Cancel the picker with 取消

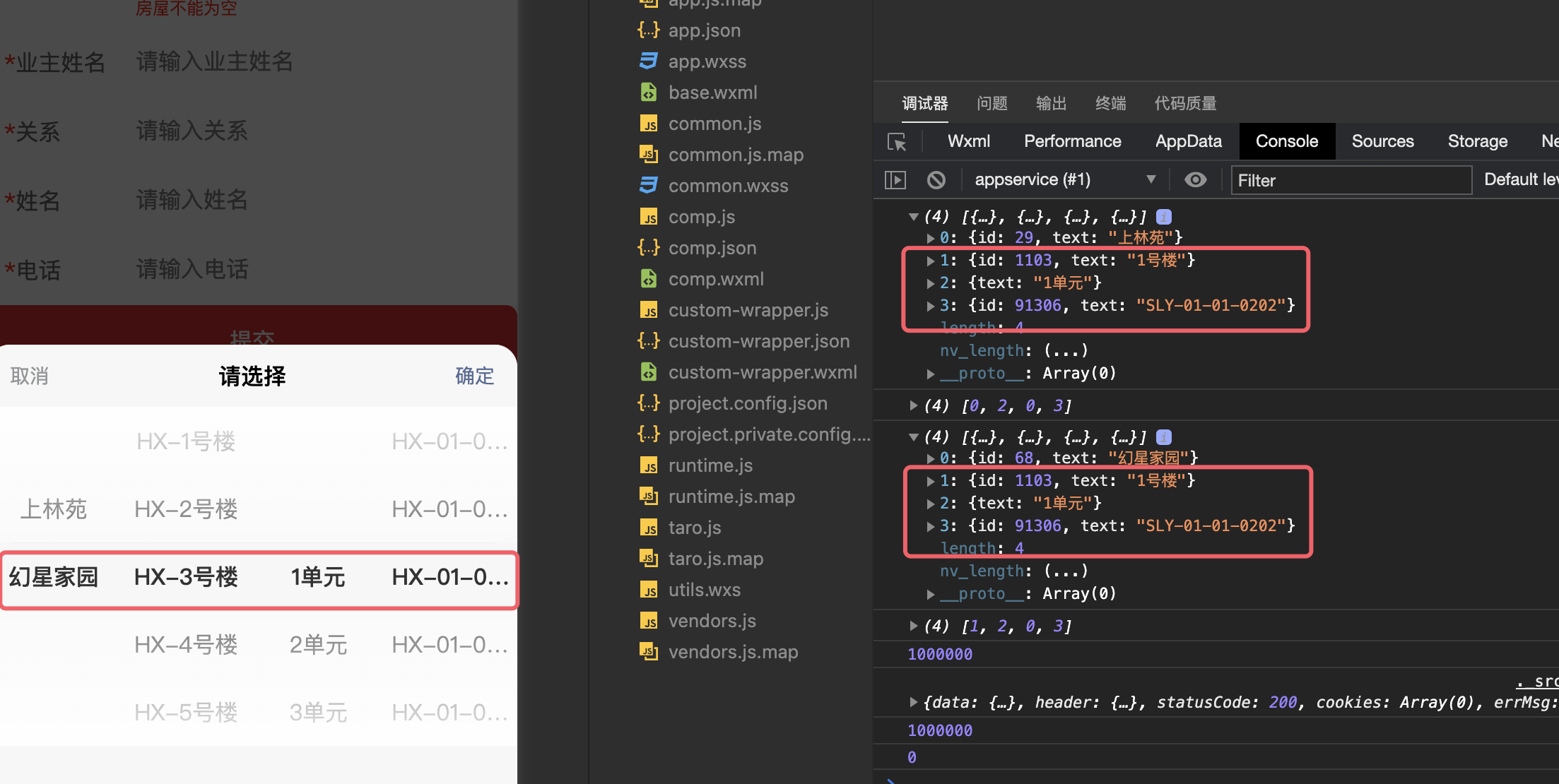click(29, 376)
